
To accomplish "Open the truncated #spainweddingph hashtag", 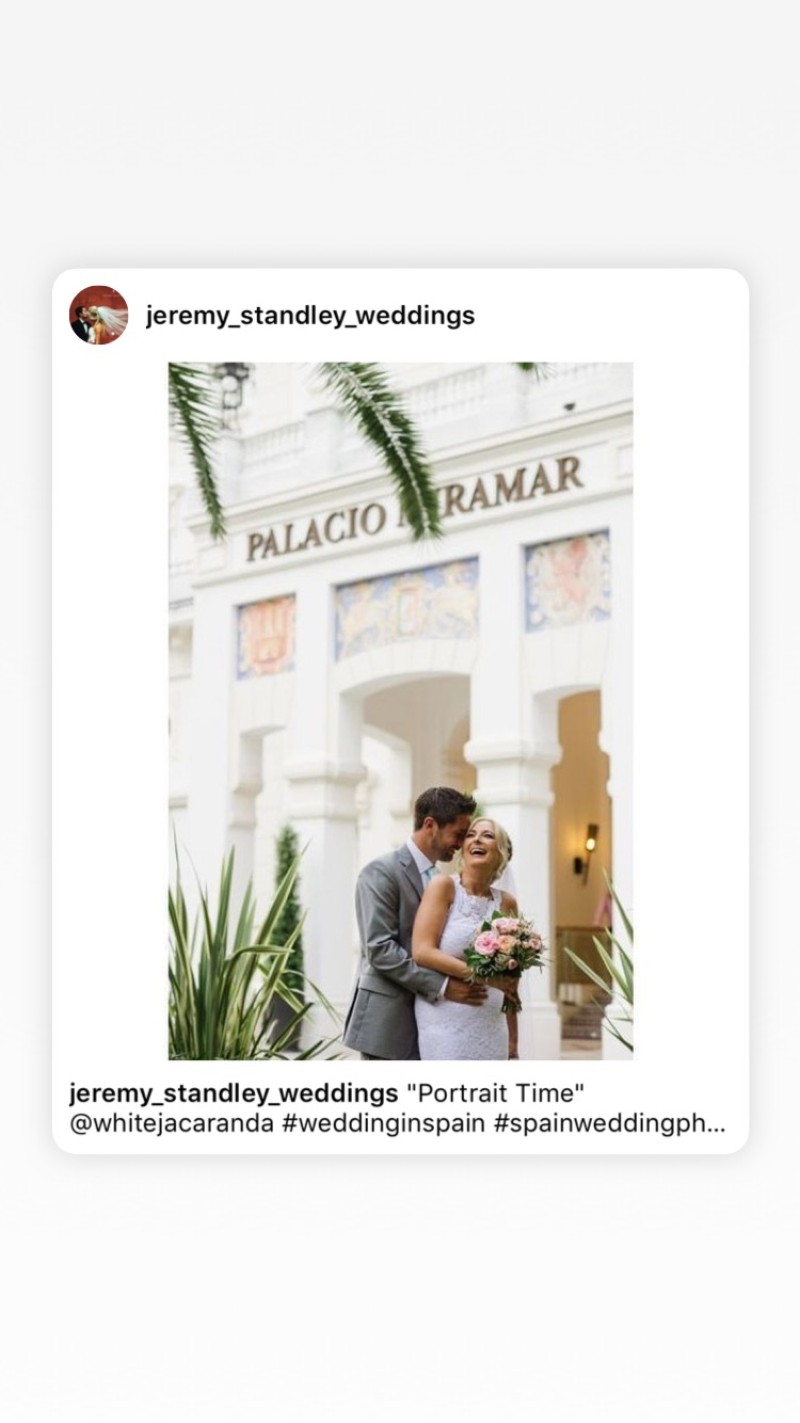I will (x=600, y=1123).
